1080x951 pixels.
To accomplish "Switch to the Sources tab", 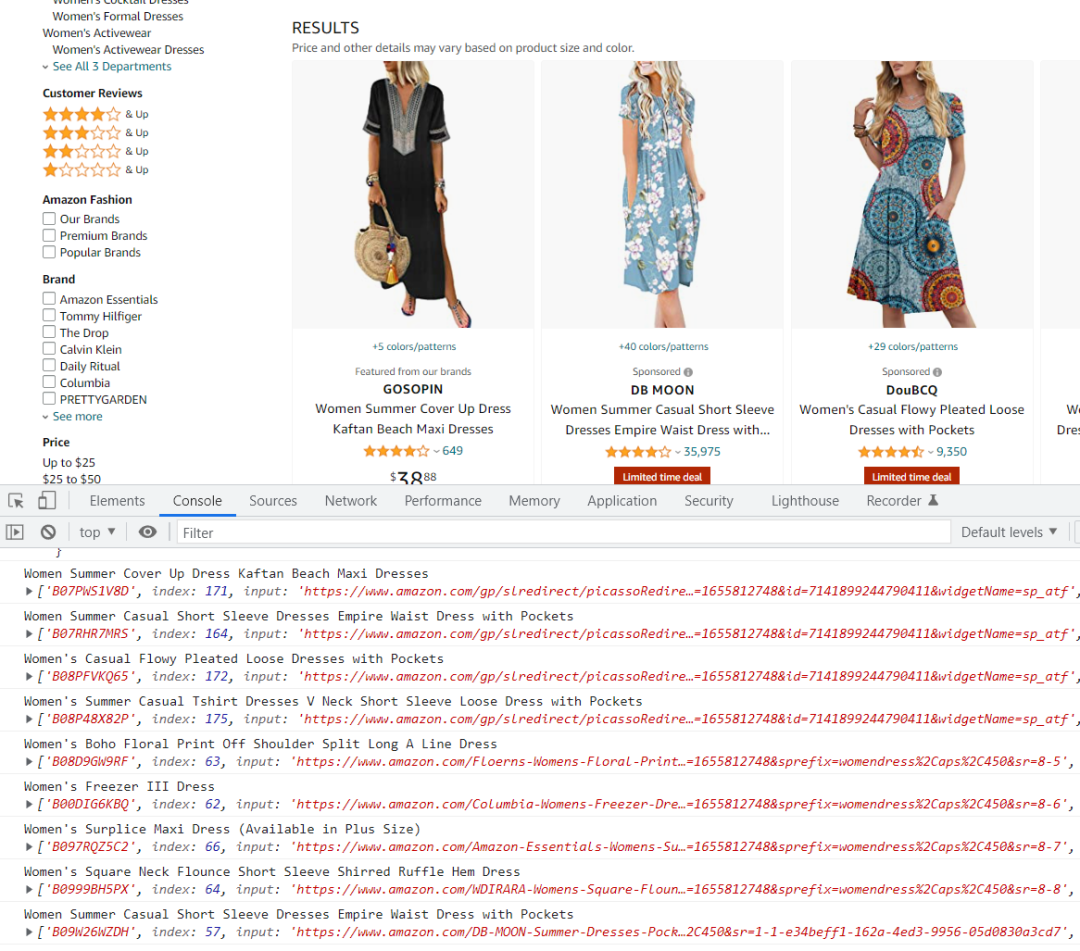I will pyautogui.click(x=273, y=501).
